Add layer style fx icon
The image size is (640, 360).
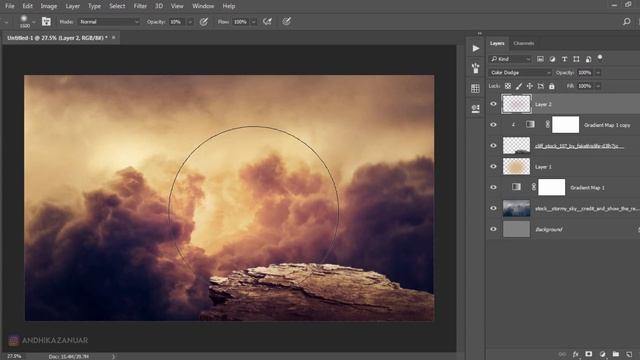click(576, 354)
